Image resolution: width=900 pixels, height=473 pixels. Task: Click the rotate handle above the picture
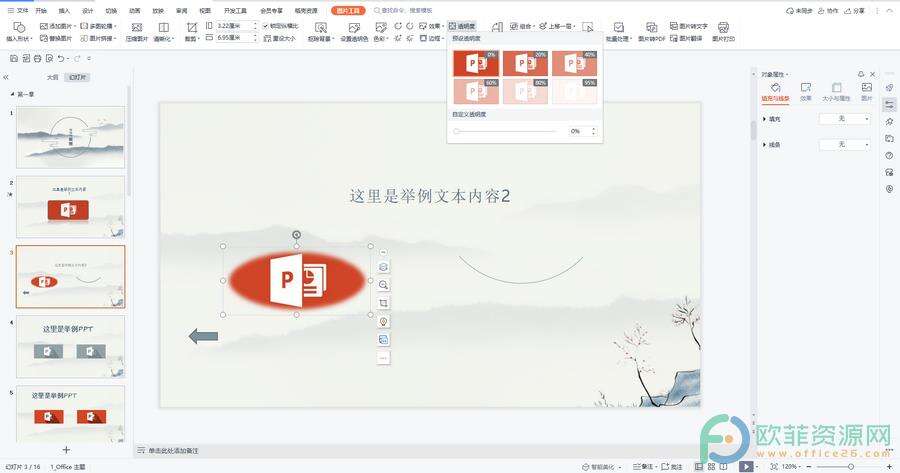(296, 235)
